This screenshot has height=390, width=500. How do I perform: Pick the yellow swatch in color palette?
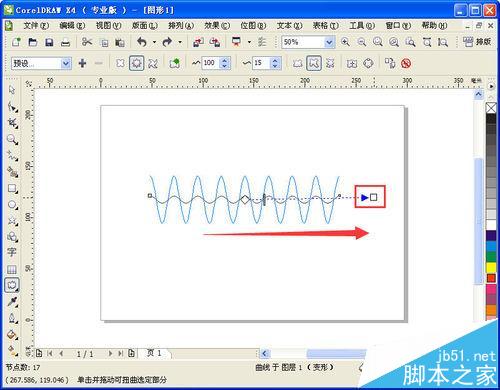point(491,267)
